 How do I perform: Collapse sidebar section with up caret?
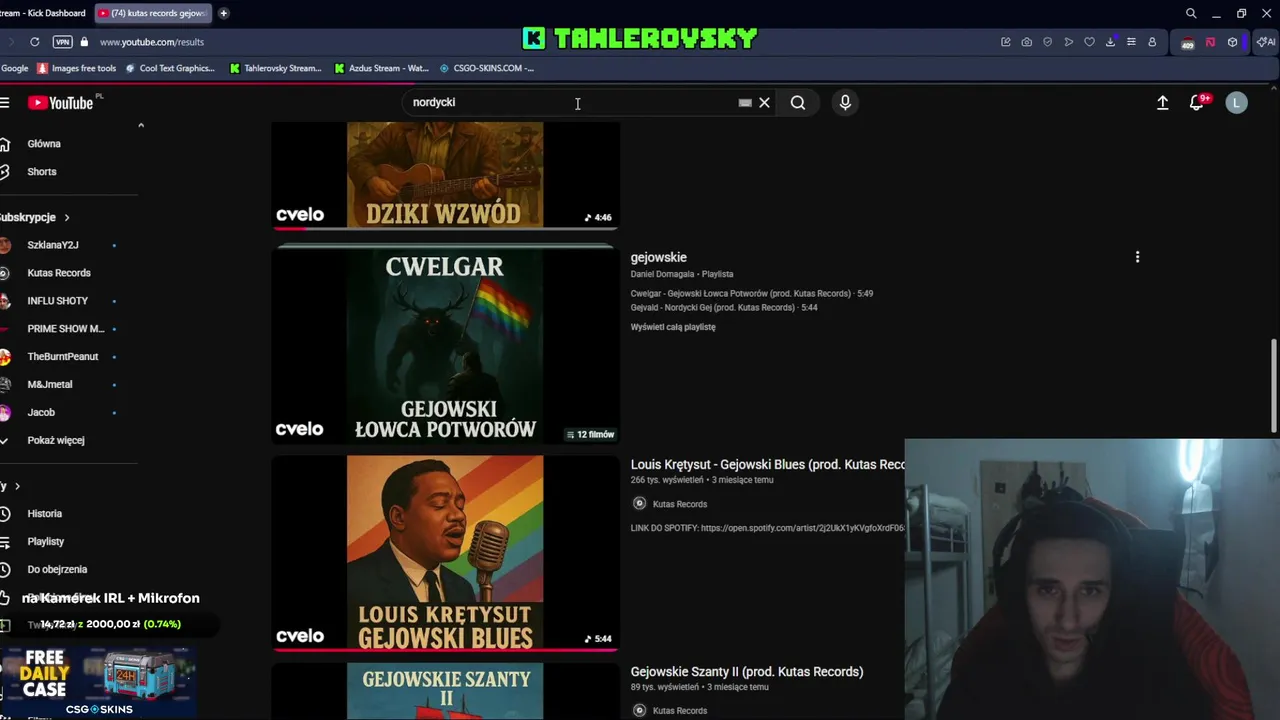140,125
